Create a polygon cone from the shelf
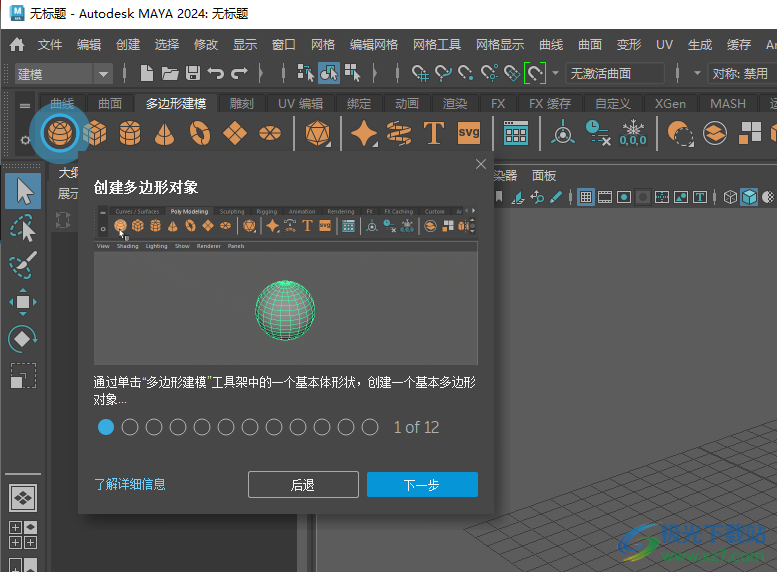777x572 pixels. [x=165, y=133]
